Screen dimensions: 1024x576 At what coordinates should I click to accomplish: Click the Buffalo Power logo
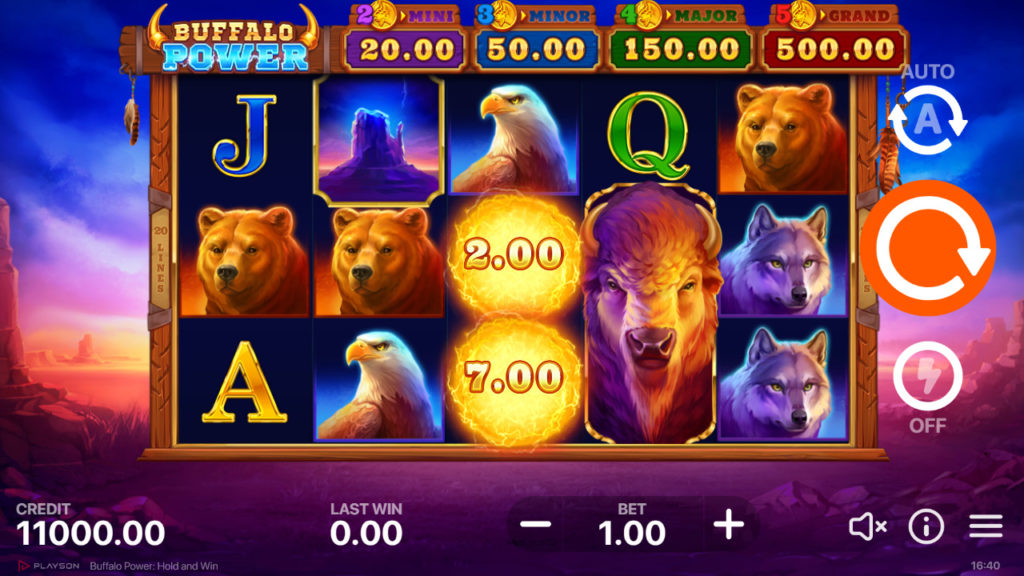234,42
